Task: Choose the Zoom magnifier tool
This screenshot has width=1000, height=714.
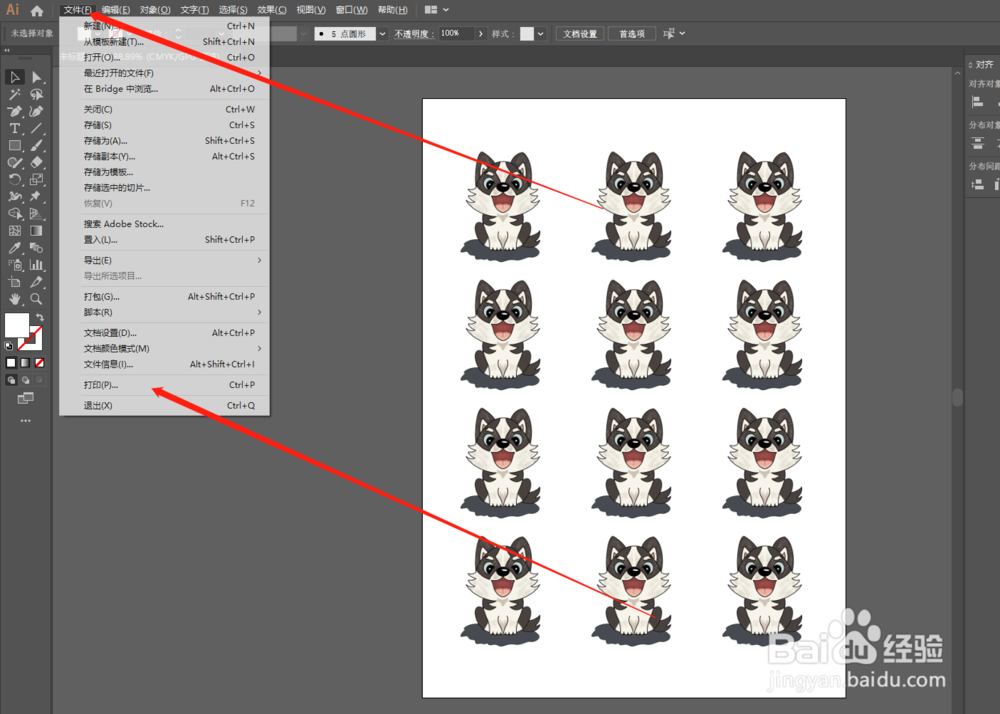Action: coord(36,298)
